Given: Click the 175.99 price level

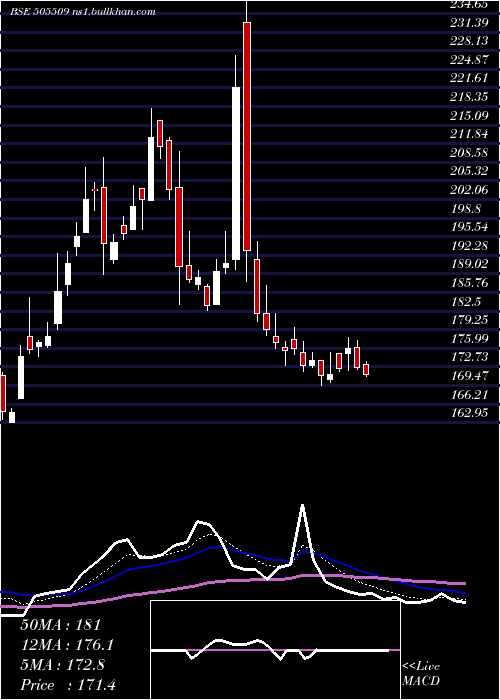Looking at the screenshot, I should [469, 339].
